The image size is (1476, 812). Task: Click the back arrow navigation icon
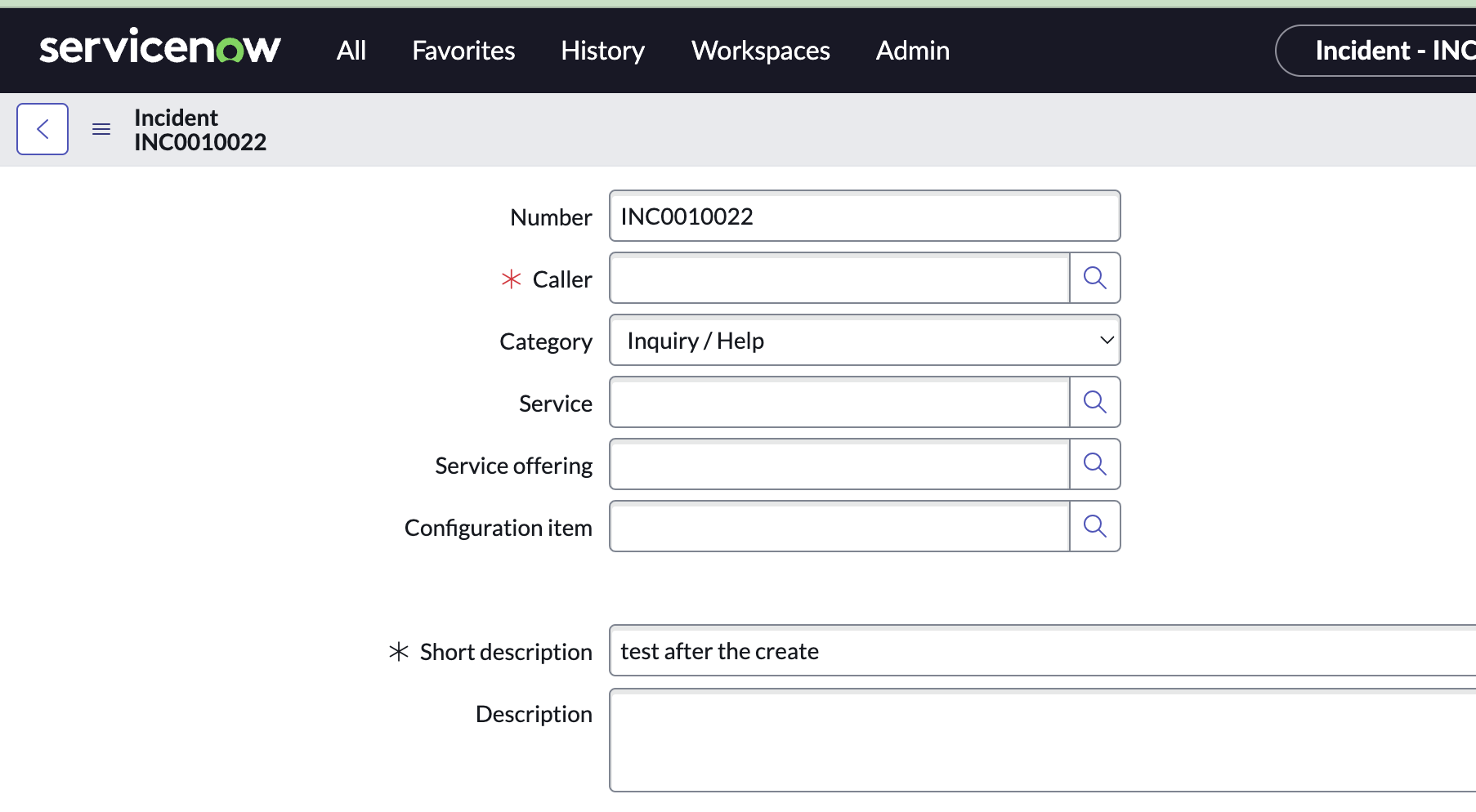(x=42, y=128)
